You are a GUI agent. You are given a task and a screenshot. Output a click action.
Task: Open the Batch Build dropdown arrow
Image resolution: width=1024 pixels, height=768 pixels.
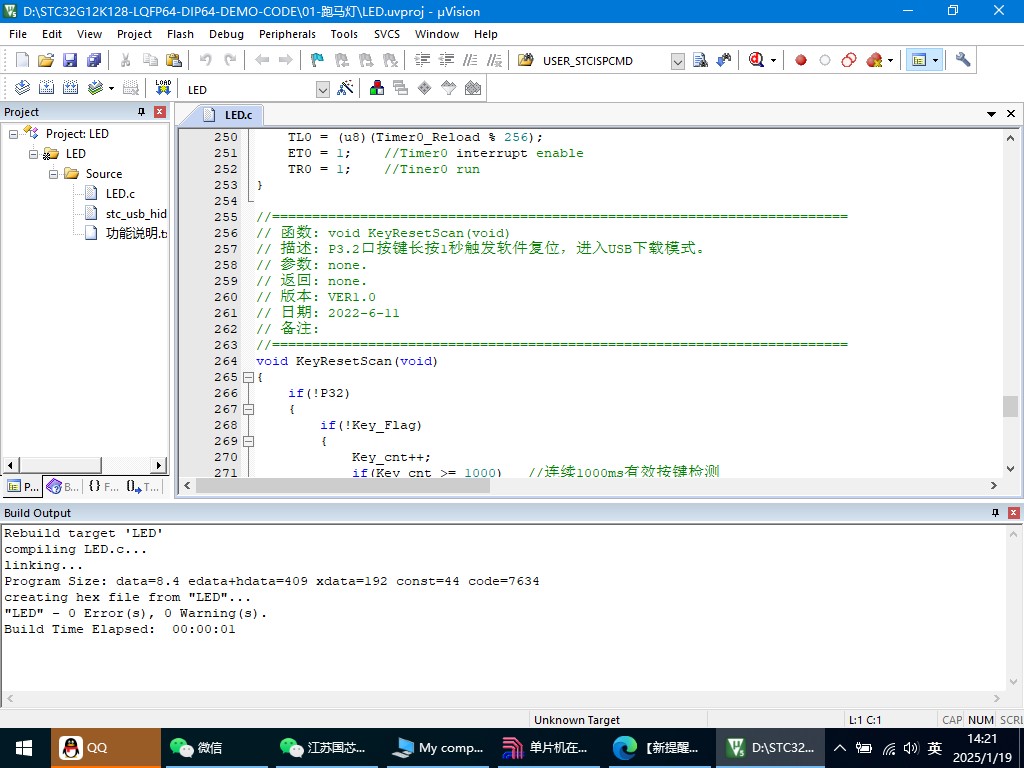(x=111, y=88)
